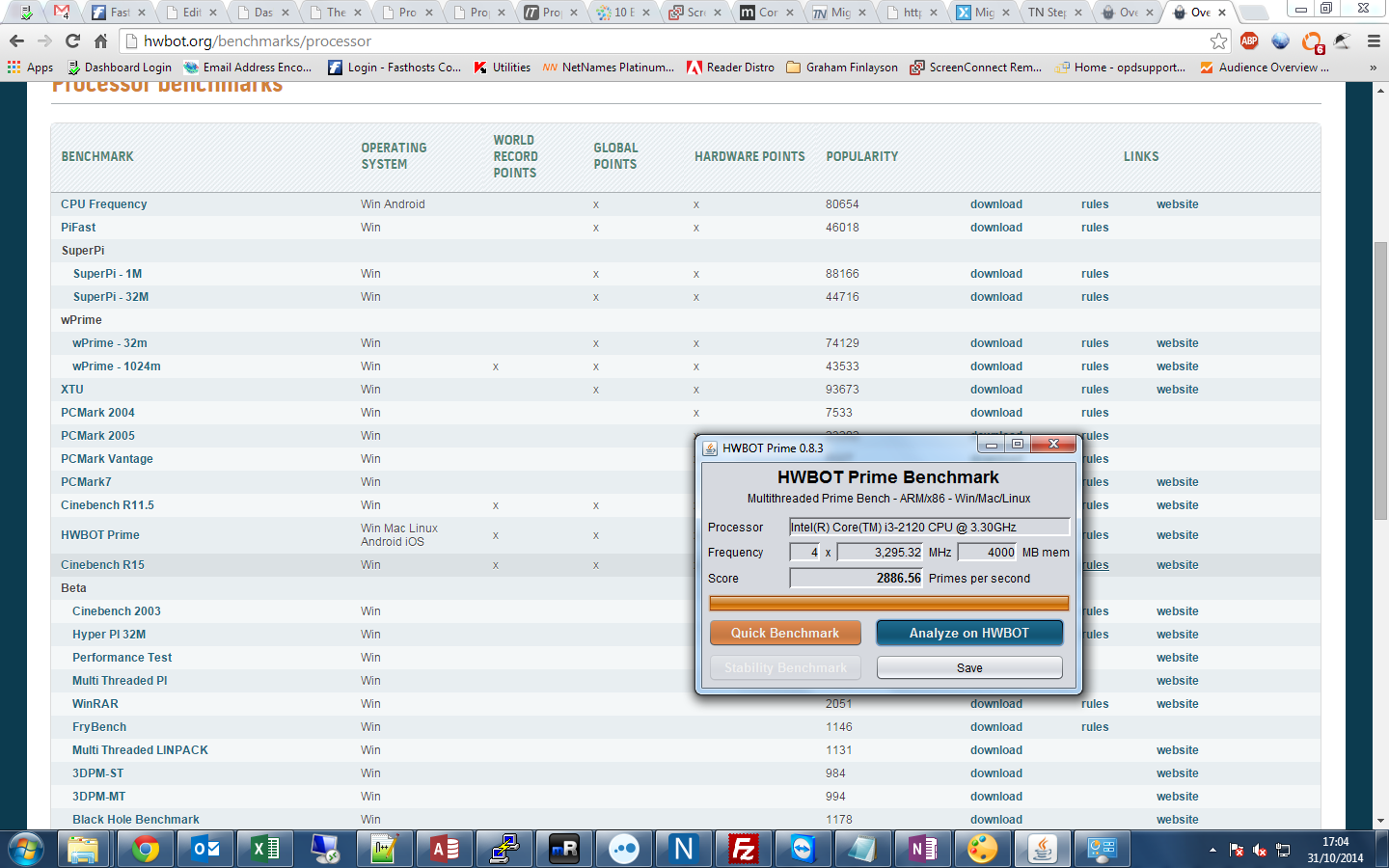Open Windows Explorer from the taskbar

(83, 849)
